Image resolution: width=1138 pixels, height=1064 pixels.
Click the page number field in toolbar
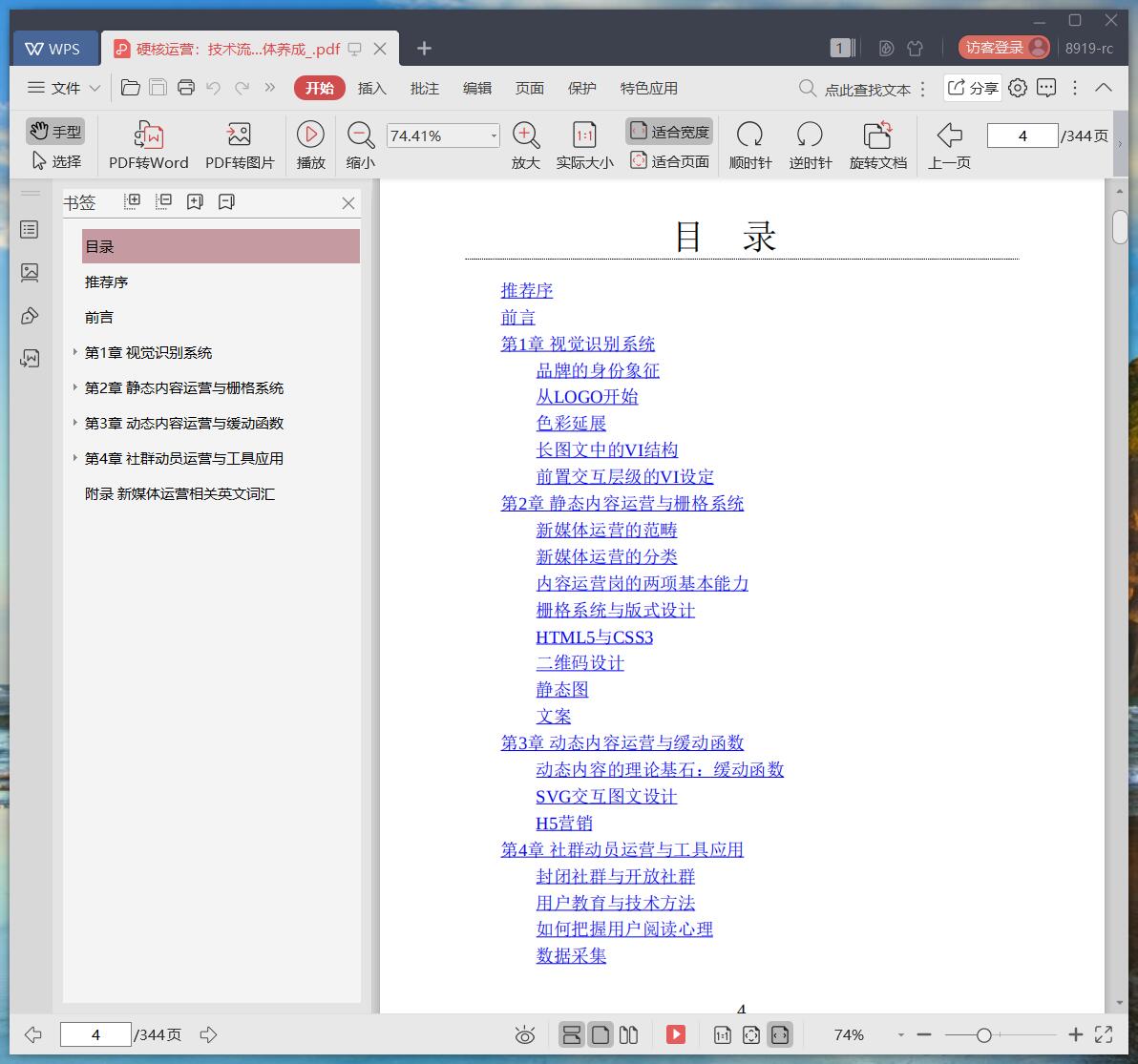(1022, 136)
